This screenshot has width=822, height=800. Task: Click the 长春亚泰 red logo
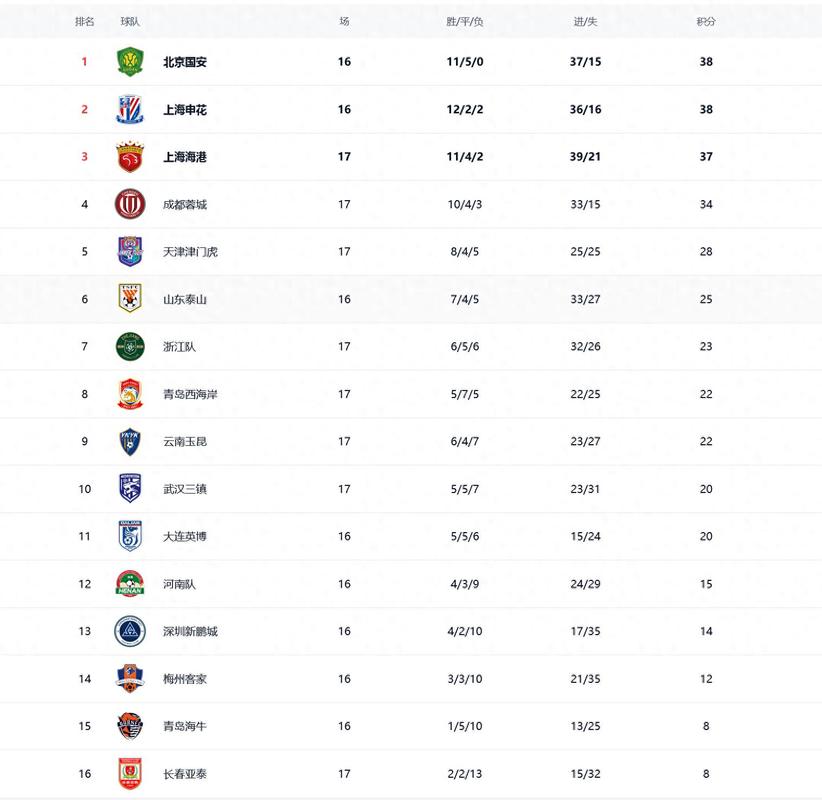[x=129, y=773]
